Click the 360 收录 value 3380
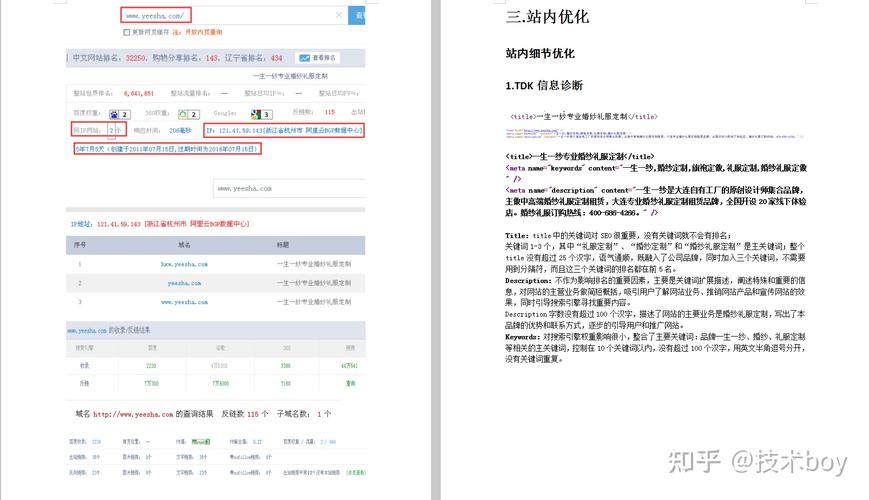 point(285,366)
